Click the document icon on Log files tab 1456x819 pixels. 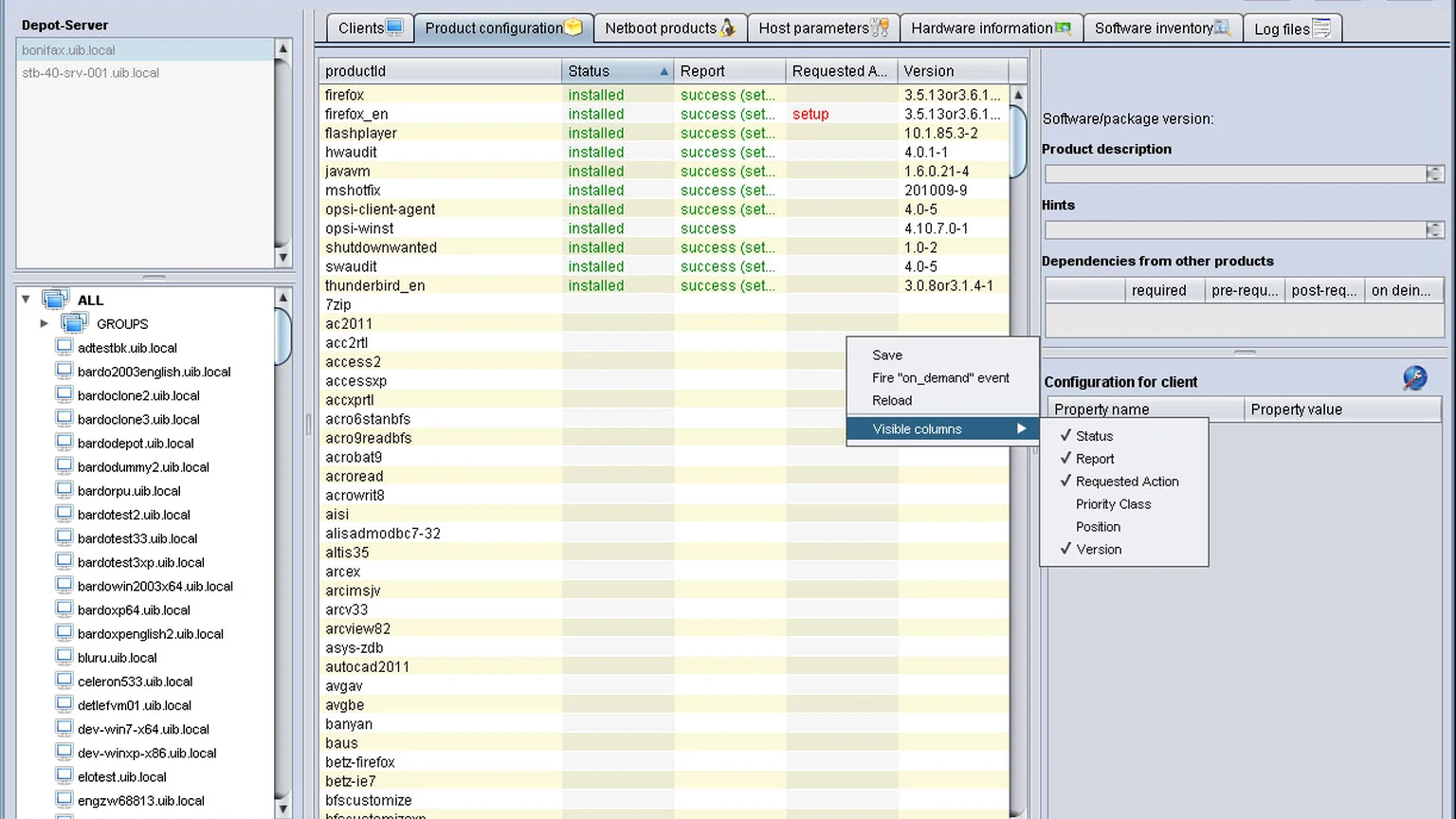(x=1321, y=28)
